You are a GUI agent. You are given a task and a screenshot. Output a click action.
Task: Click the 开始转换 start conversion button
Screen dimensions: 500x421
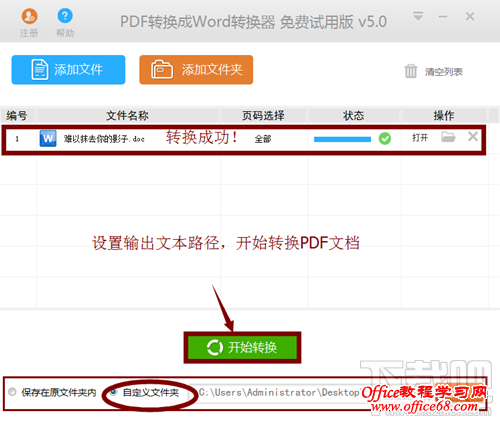coord(242,347)
